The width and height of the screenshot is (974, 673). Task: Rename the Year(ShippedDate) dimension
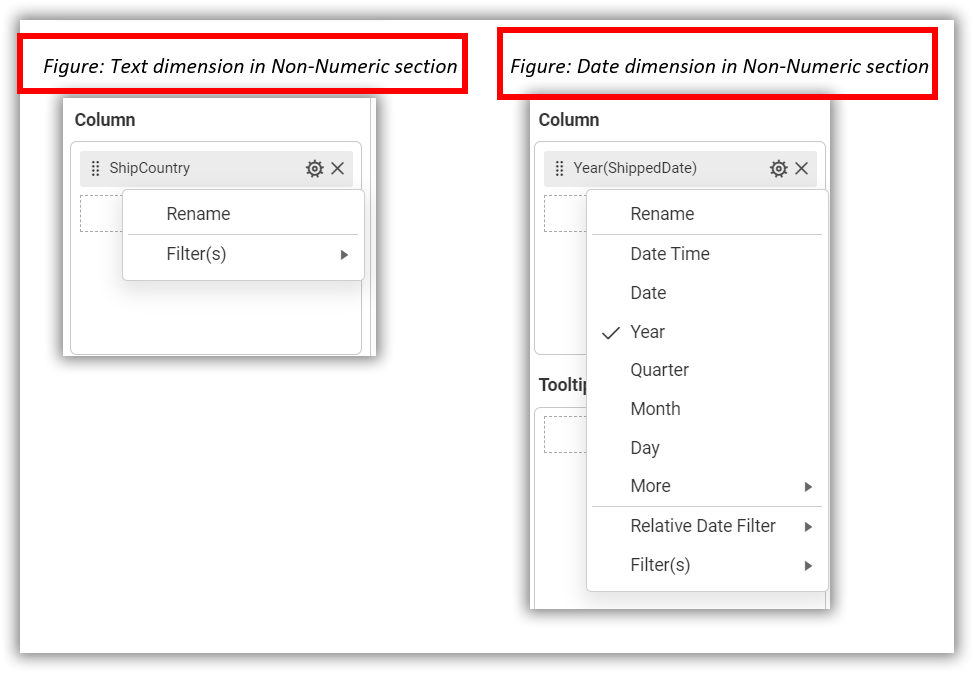tap(661, 213)
